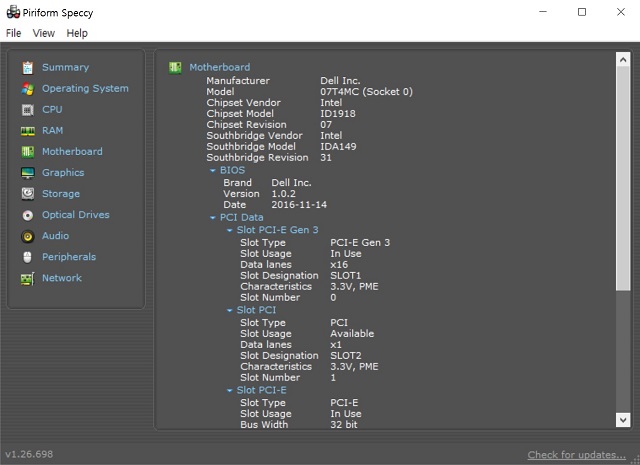Collapse the PCI Data tree node
This screenshot has width=640, height=465.
[212, 218]
